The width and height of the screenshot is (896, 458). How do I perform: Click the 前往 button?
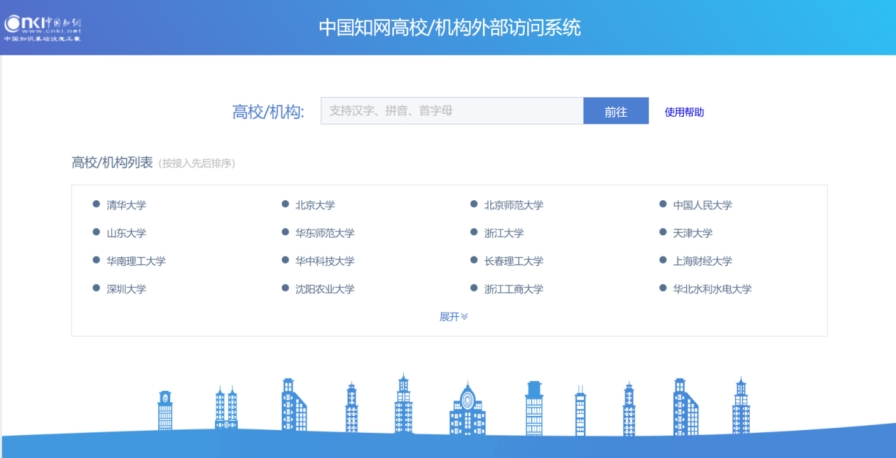click(616, 111)
